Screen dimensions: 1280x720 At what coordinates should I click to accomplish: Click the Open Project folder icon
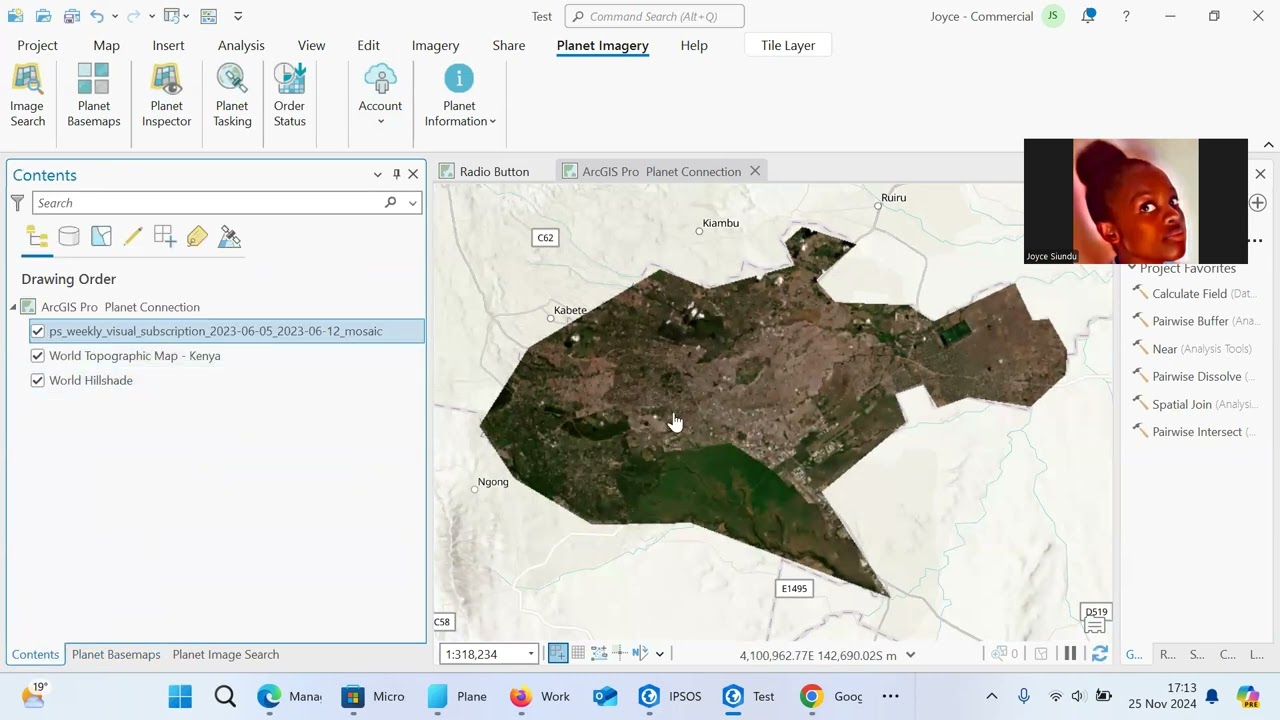coord(43,16)
